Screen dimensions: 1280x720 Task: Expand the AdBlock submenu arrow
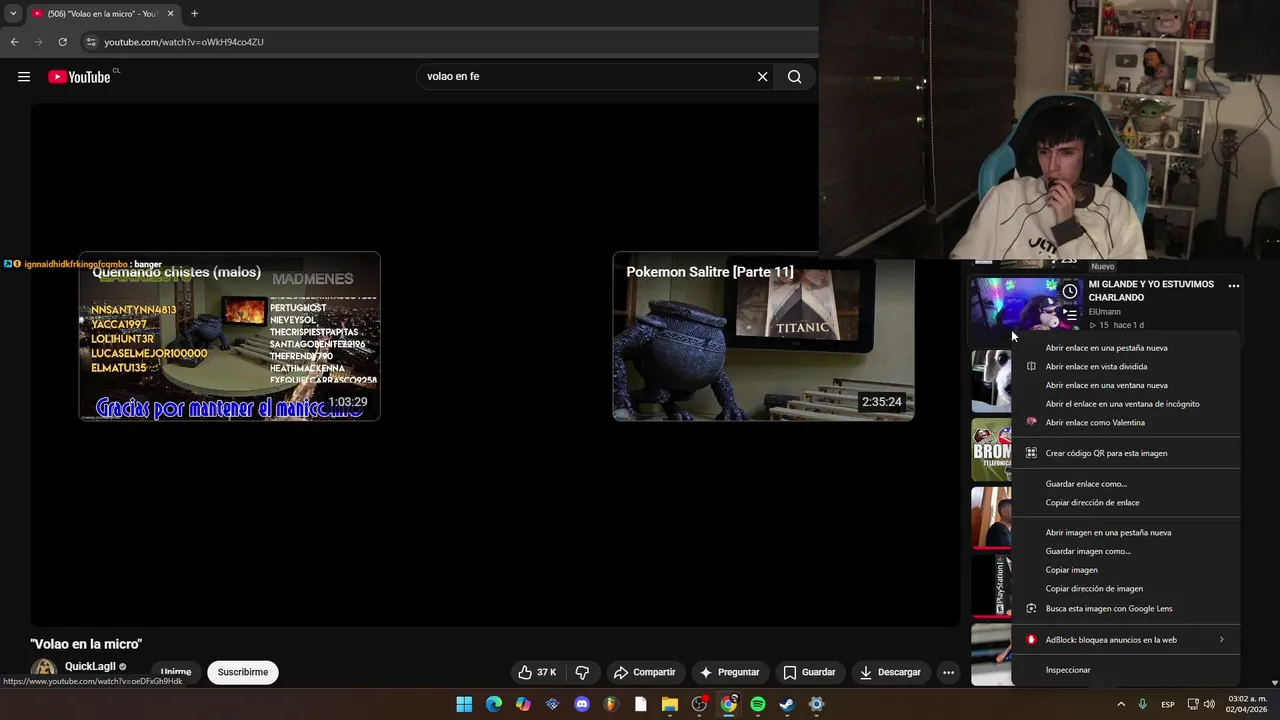click(1221, 640)
